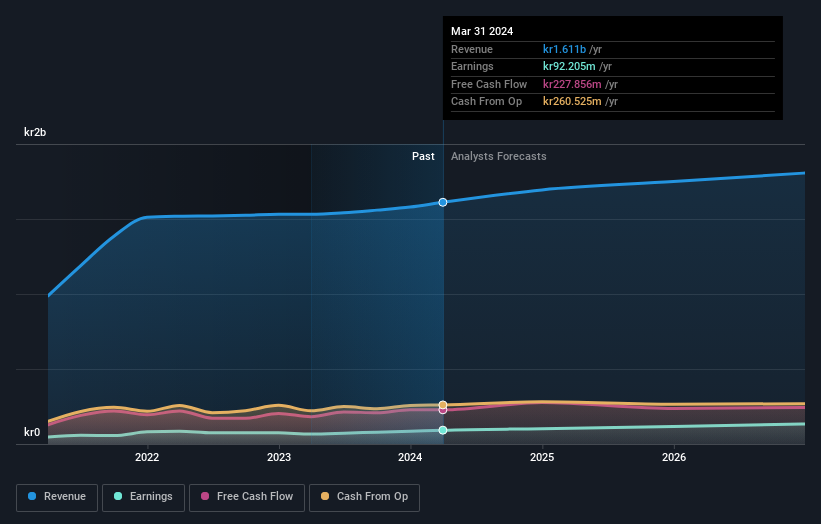The image size is (821, 524).
Task: Toggle the Cash From Op legend series
Action: click(x=364, y=497)
